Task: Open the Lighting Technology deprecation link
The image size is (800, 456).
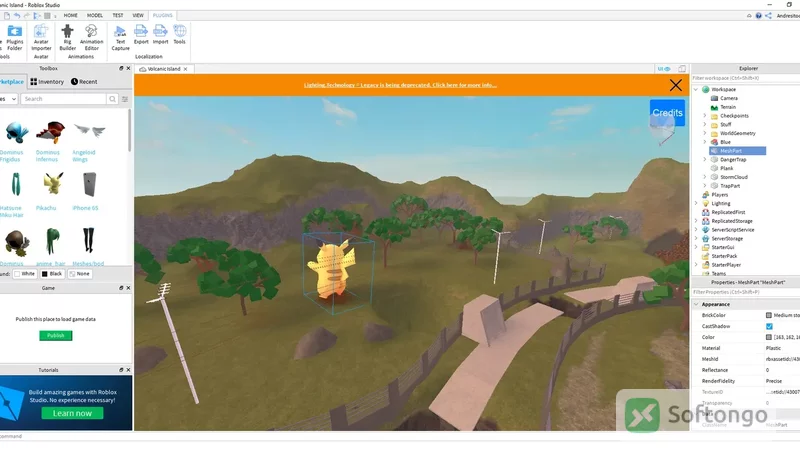Action: [x=400, y=85]
